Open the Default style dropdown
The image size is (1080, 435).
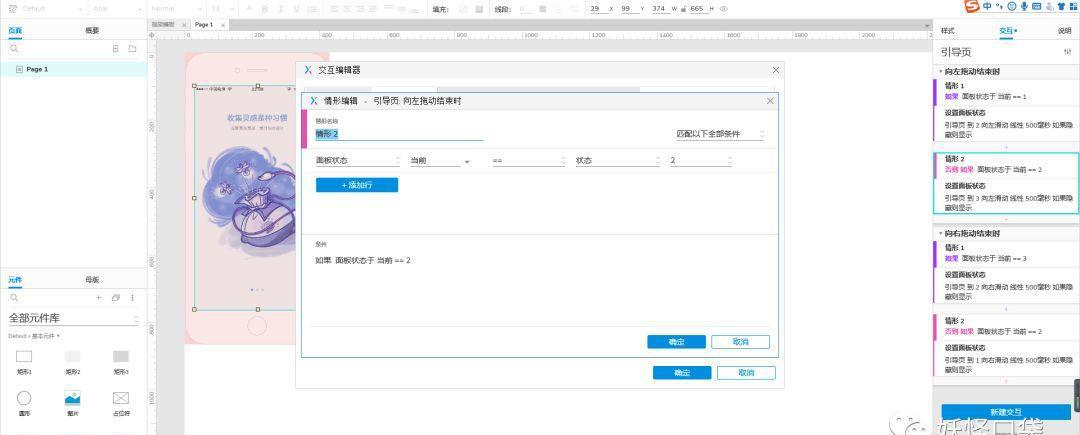point(52,9)
